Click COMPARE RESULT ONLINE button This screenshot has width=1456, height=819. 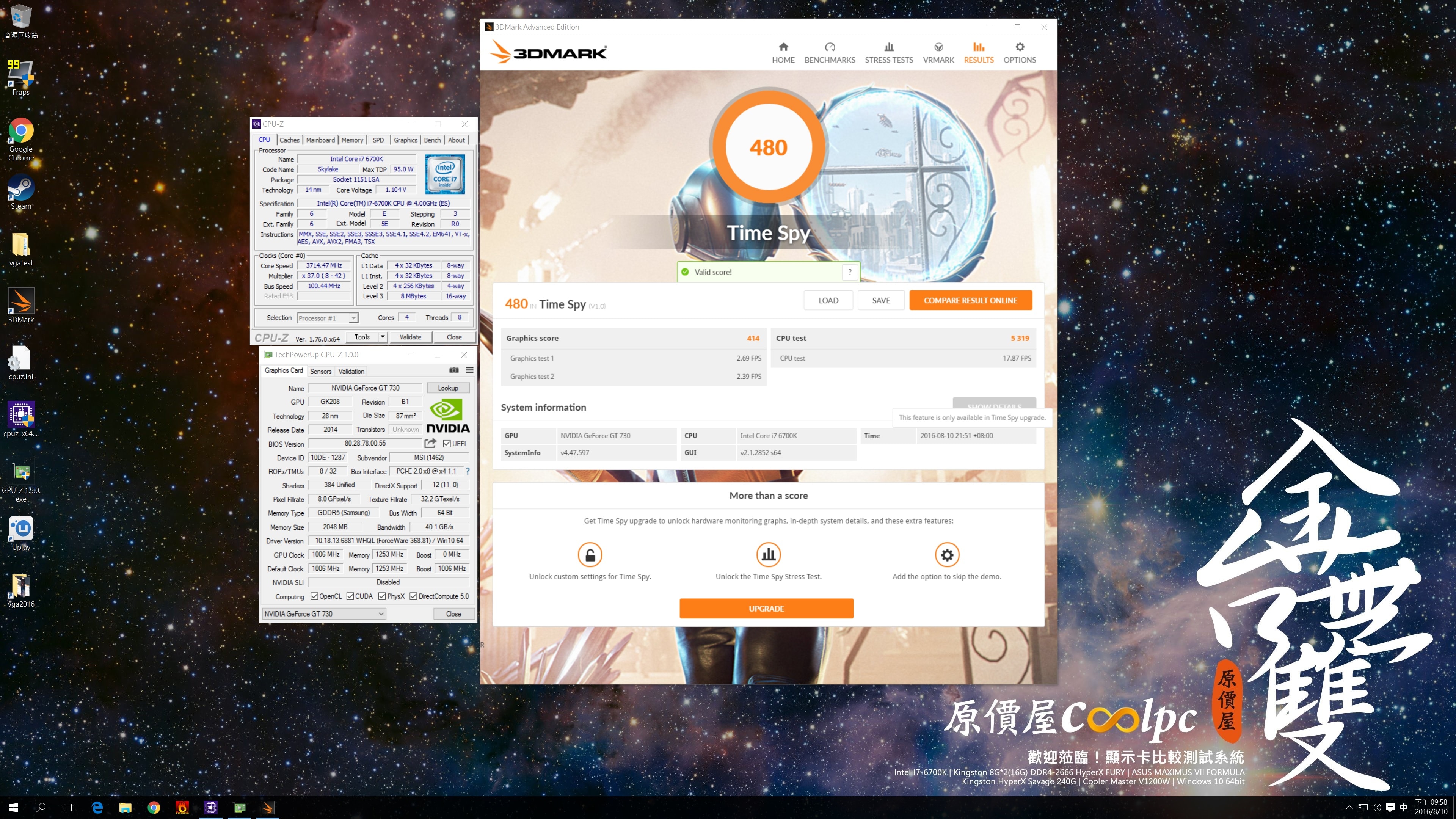click(x=971, y=300)
